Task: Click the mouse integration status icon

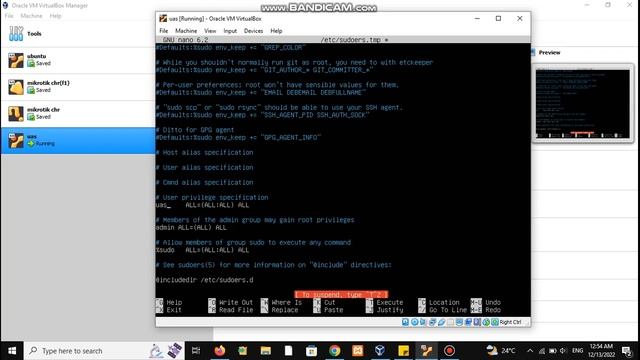Action: tap(486, 322)
